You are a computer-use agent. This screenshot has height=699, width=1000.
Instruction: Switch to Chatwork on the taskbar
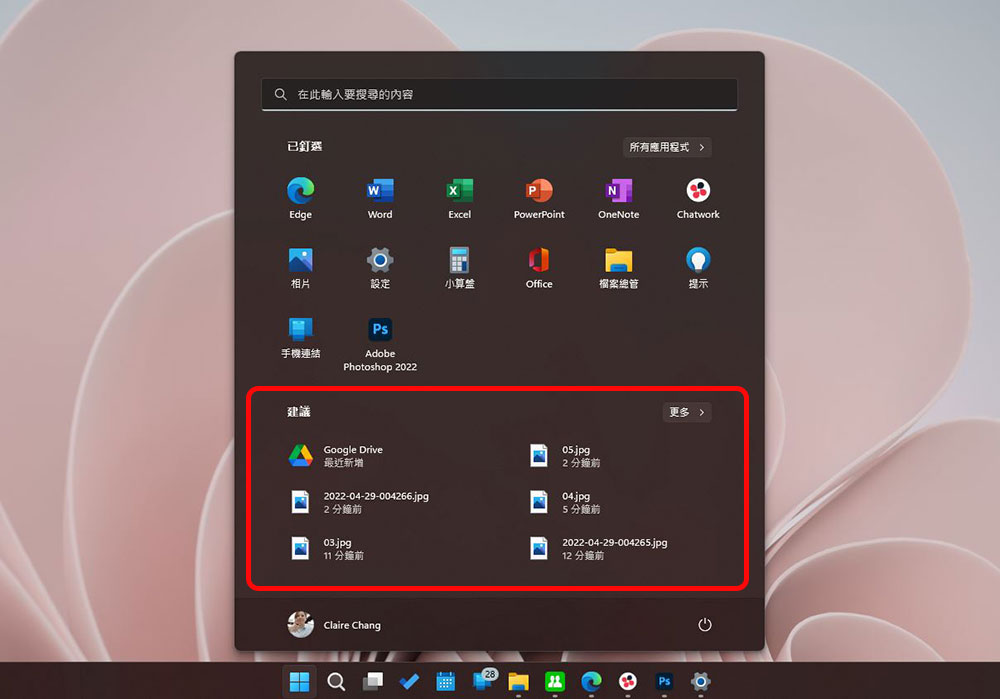coord(628,682)
